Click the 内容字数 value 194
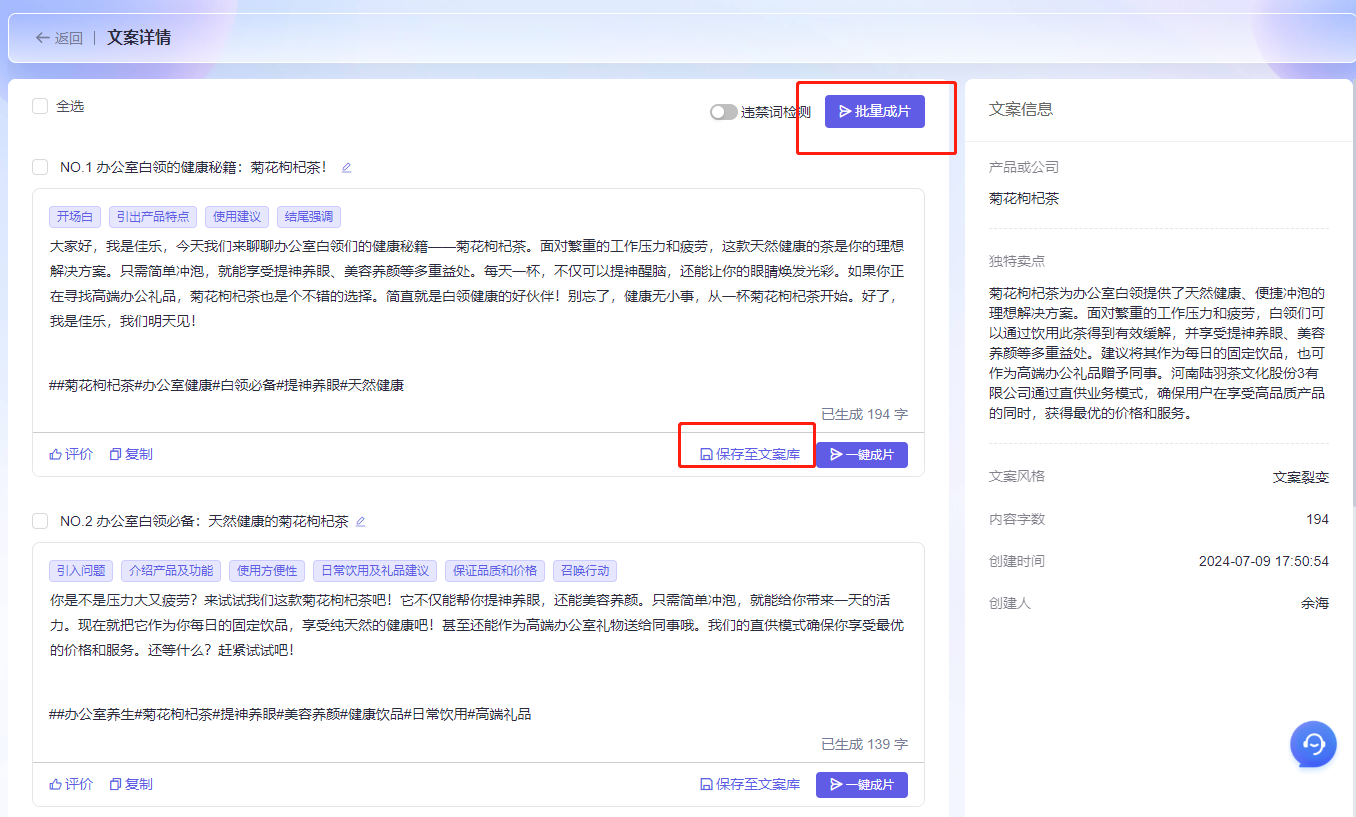 [x=1317, y=519]
